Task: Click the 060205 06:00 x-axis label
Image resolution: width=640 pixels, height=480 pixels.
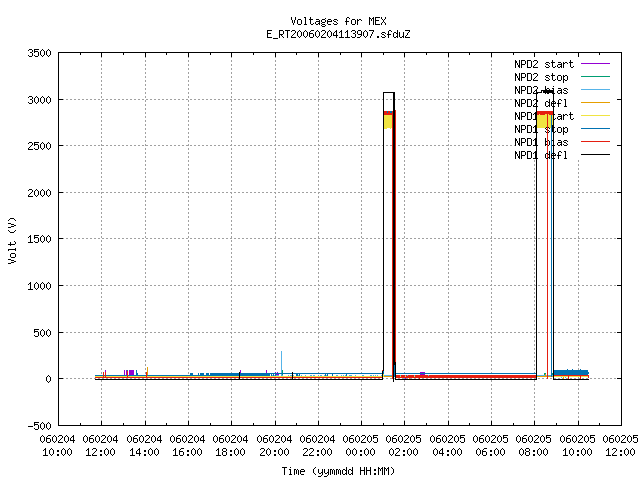Action: click(491, 446)
